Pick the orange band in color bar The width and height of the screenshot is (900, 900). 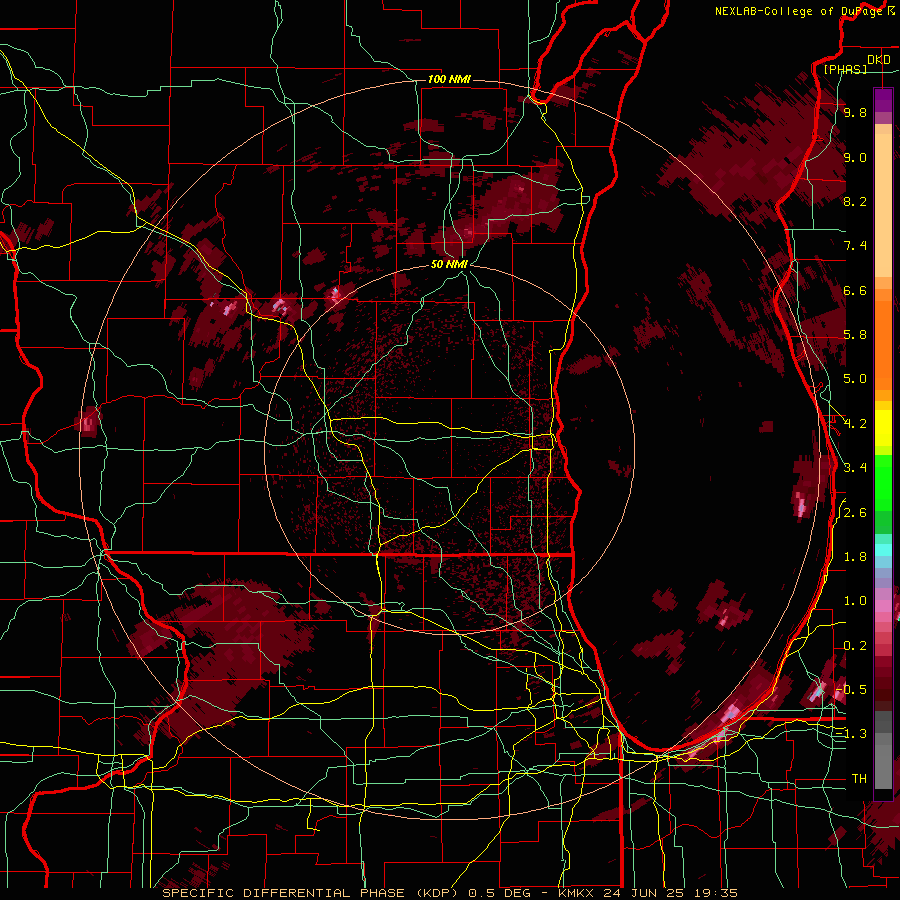883,344
